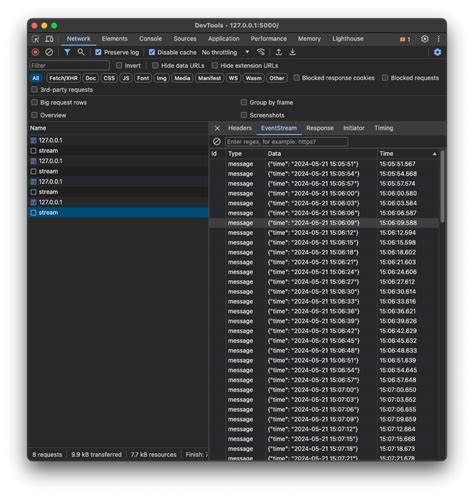The height and width of the screenshot is (497, 474).
Task: Filter by Manifest type
Action: click(x=209, y=78)
